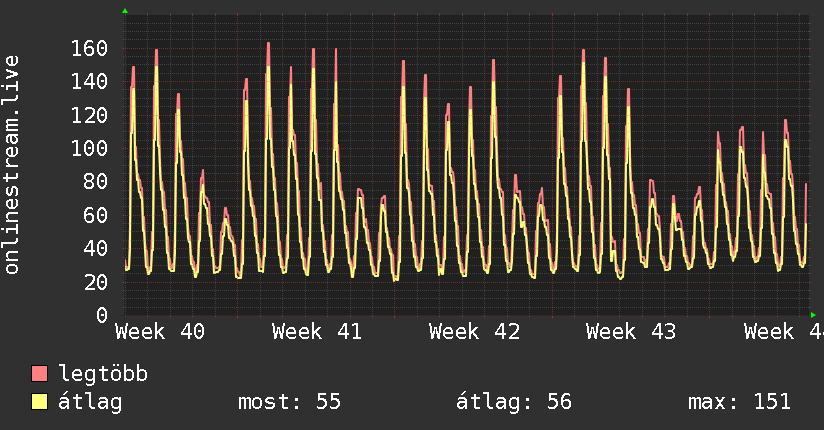Click the 140 y-axis label

pyautogui.click(x=89, y=82)
